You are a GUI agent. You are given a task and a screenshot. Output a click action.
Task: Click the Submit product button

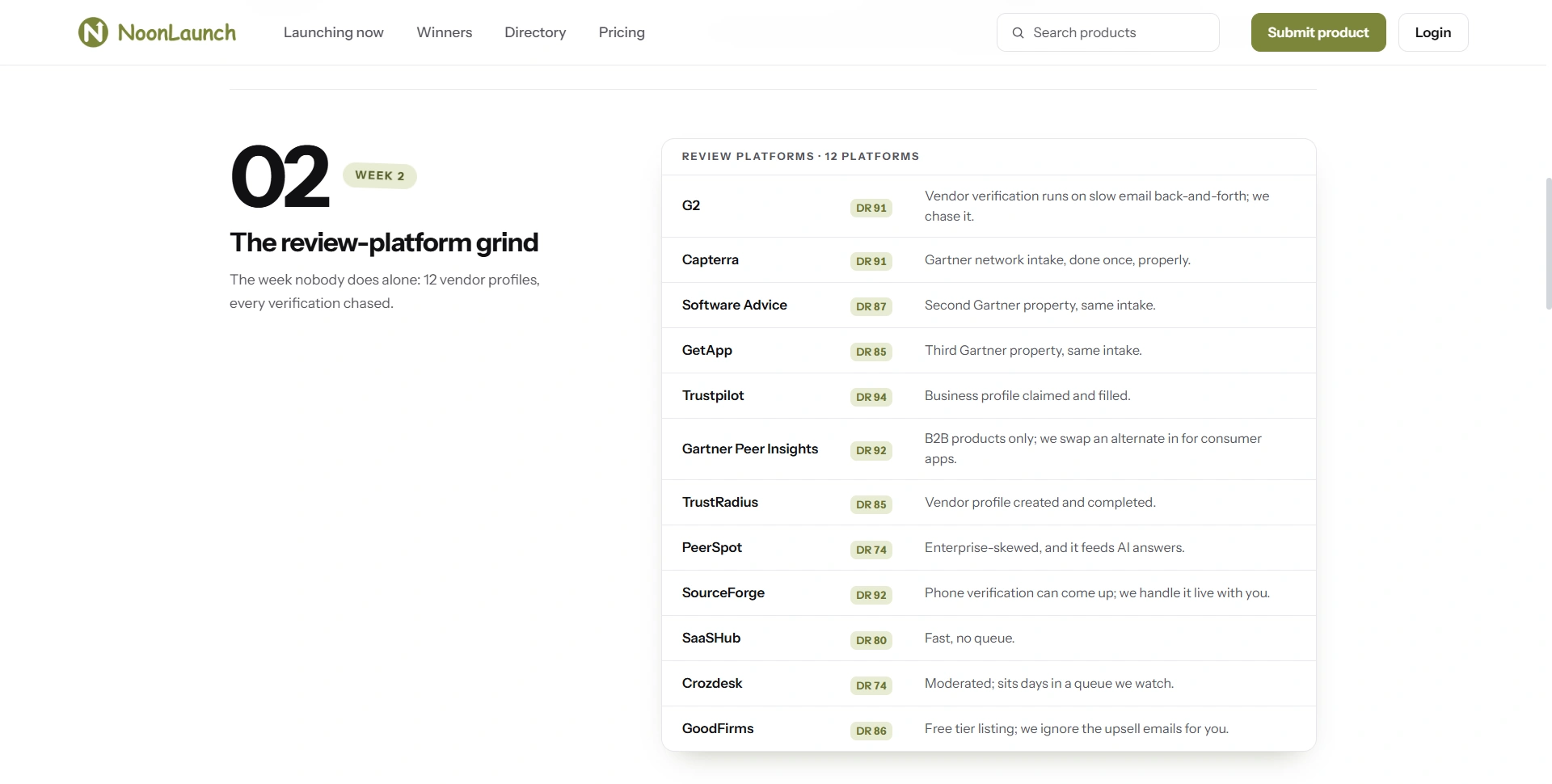[x=1318, y=32]
